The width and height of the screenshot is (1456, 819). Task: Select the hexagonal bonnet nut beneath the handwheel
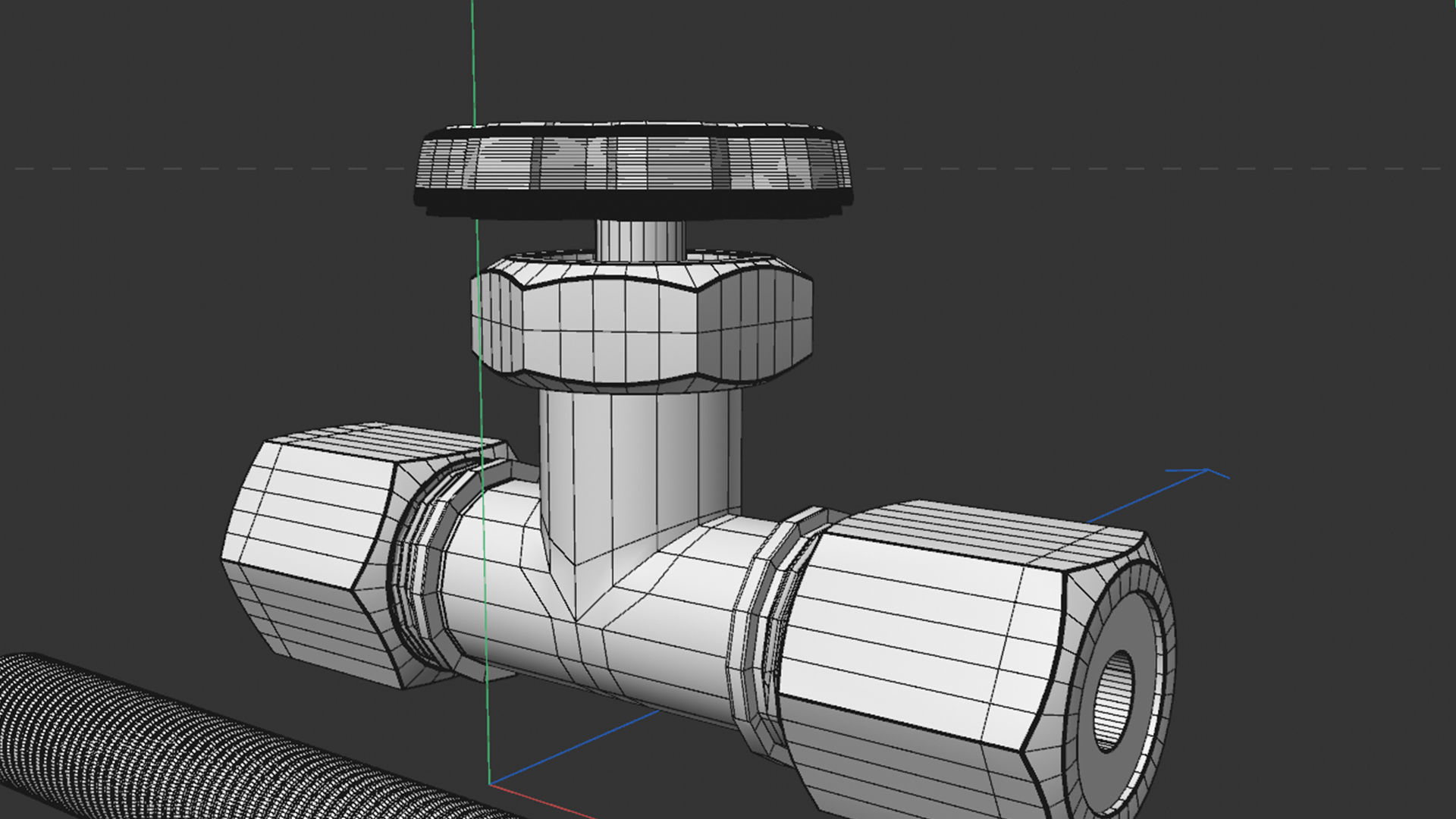coord(642,322)
